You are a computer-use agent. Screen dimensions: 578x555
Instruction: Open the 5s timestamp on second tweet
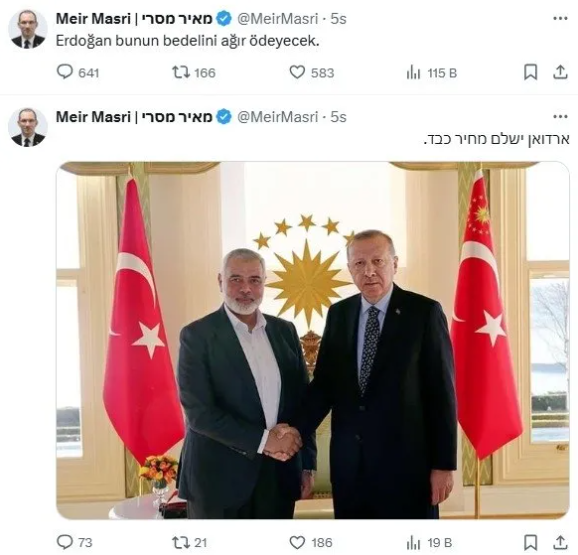[x=338, y=117]
